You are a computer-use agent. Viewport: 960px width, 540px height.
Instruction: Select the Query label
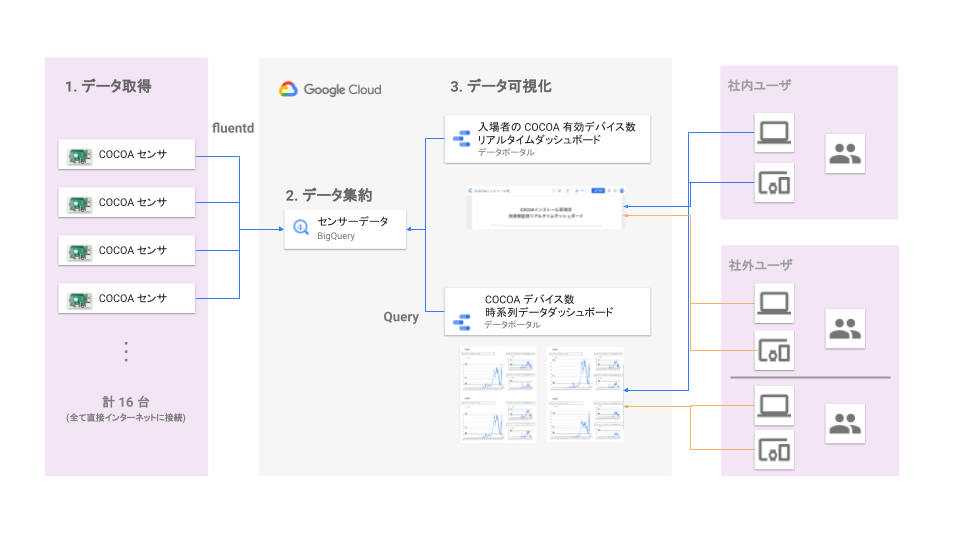[x=401, y=317]
